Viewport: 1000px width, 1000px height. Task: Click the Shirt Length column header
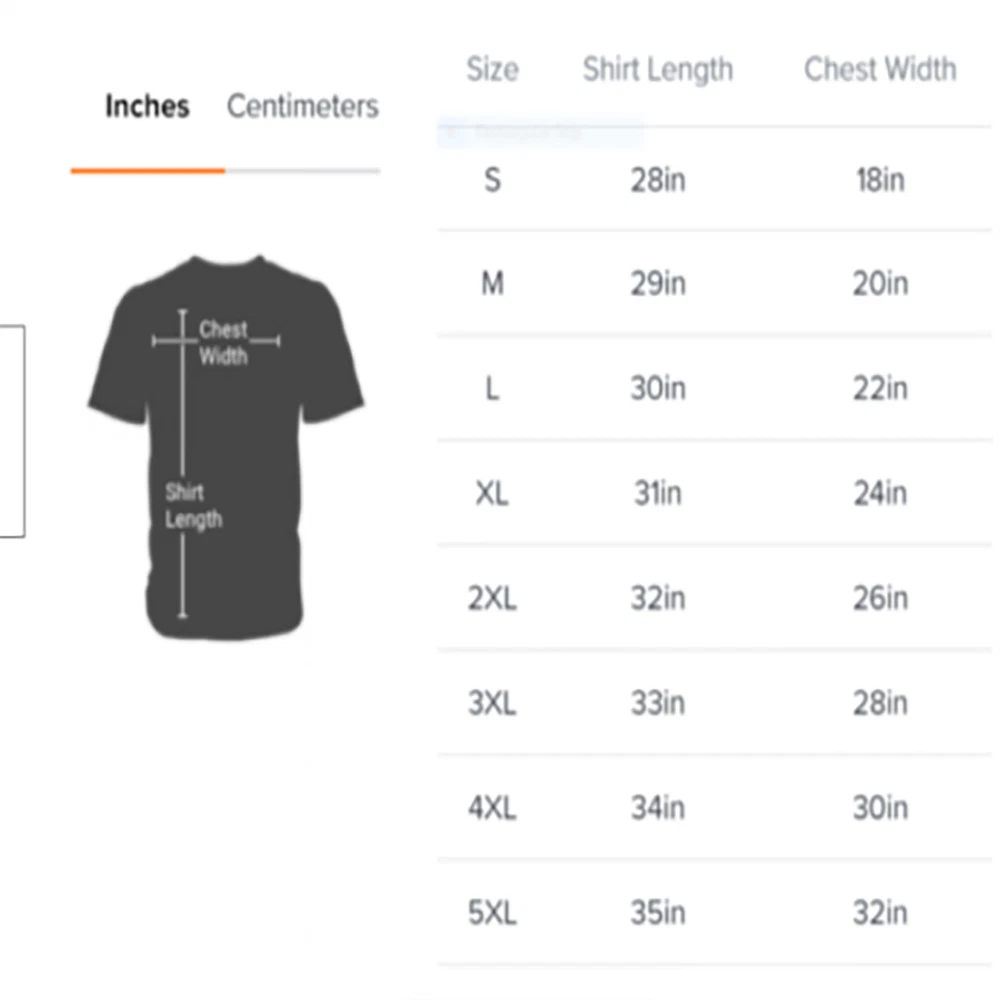click(x=658, y=69)
